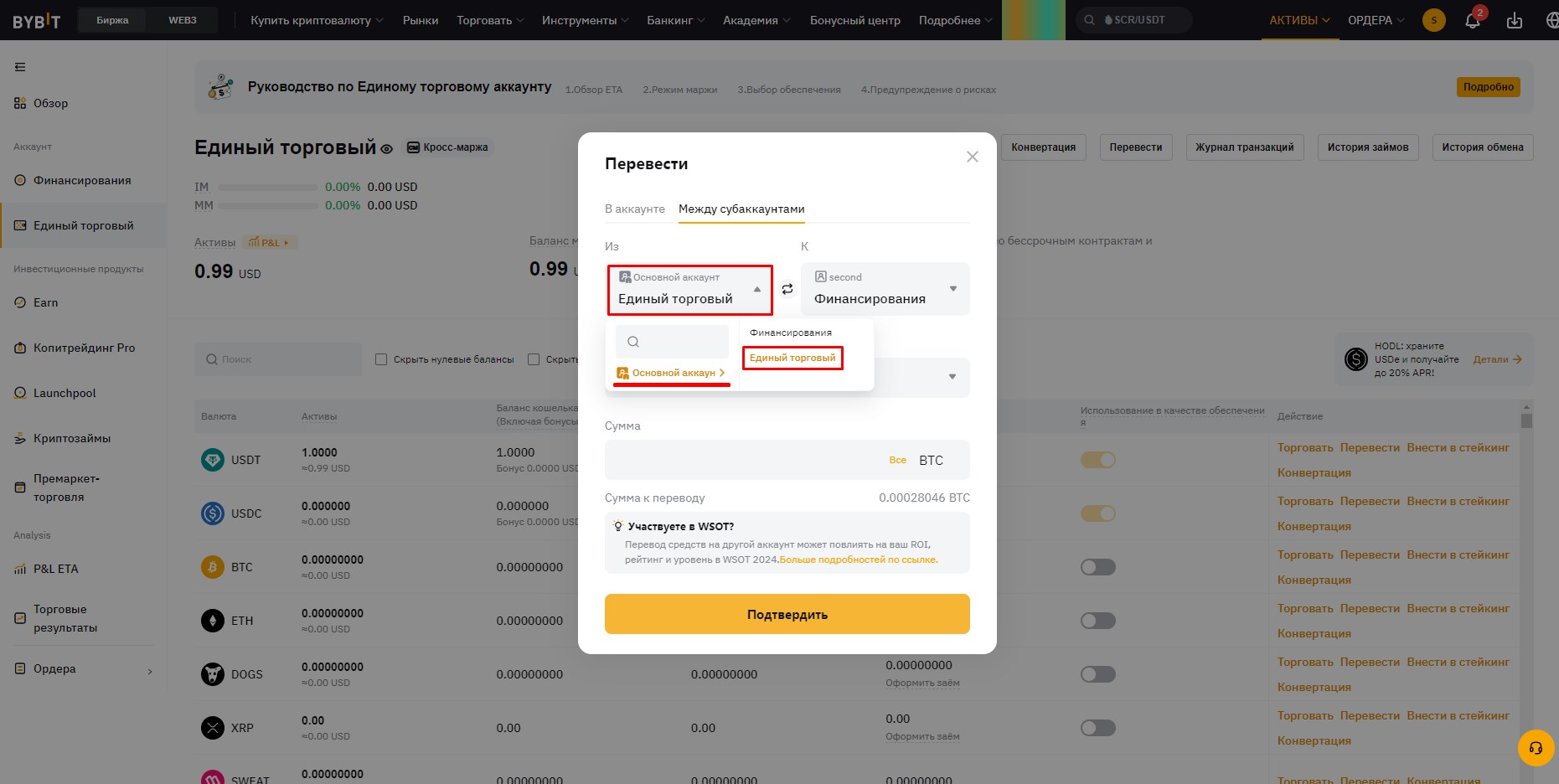The width and height of the screenshot is (1559, 784).
Task: Click the XRP coin icon
Action: point(213,728)
